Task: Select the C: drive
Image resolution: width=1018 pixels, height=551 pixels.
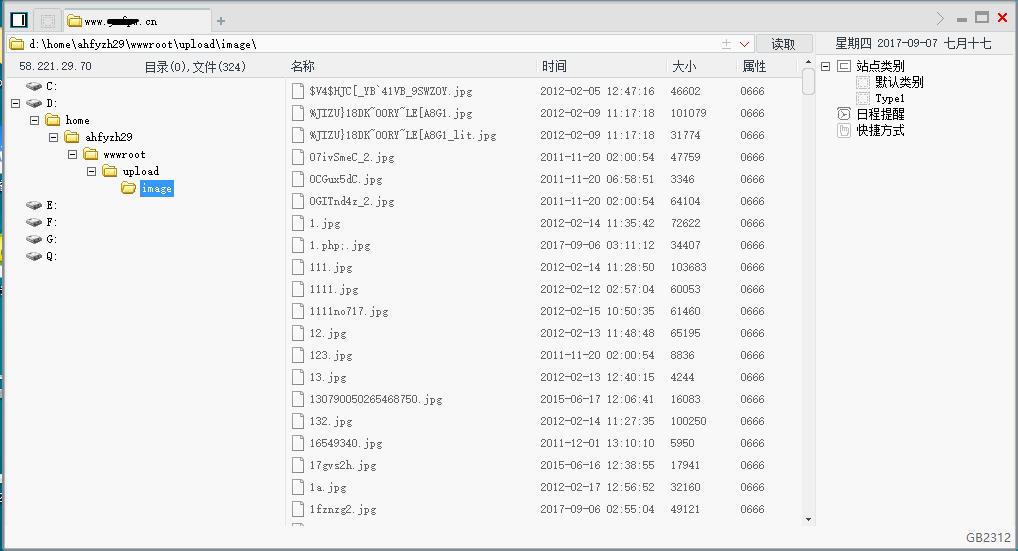Action: coord(42,86)
